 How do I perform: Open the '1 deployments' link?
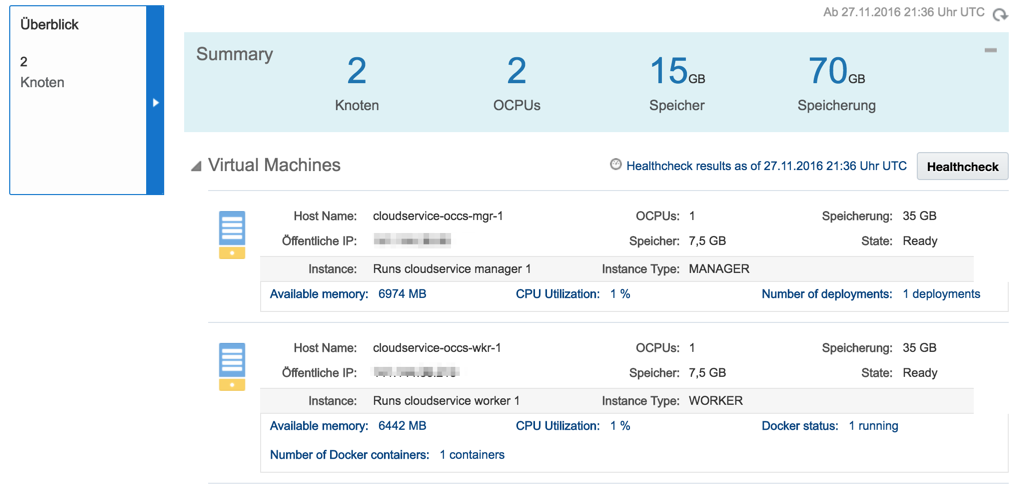tap(941, 294)
